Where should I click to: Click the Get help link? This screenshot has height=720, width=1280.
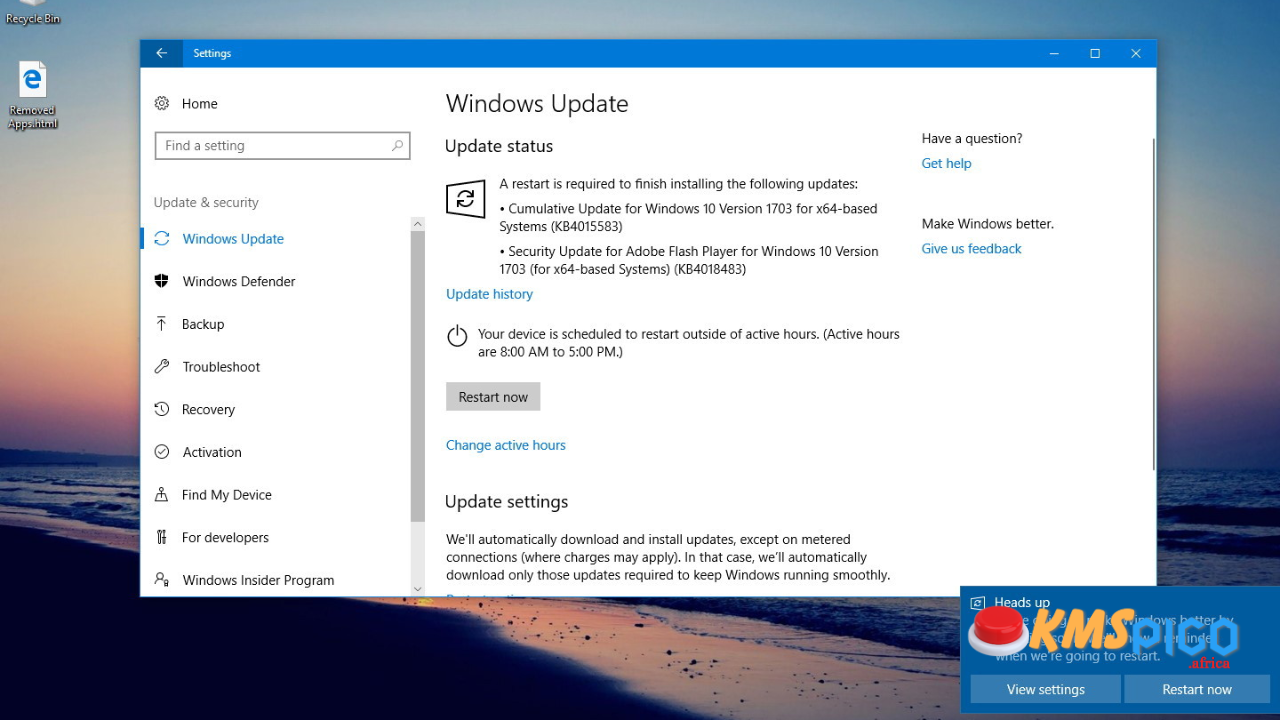click(x=946, y=163)
